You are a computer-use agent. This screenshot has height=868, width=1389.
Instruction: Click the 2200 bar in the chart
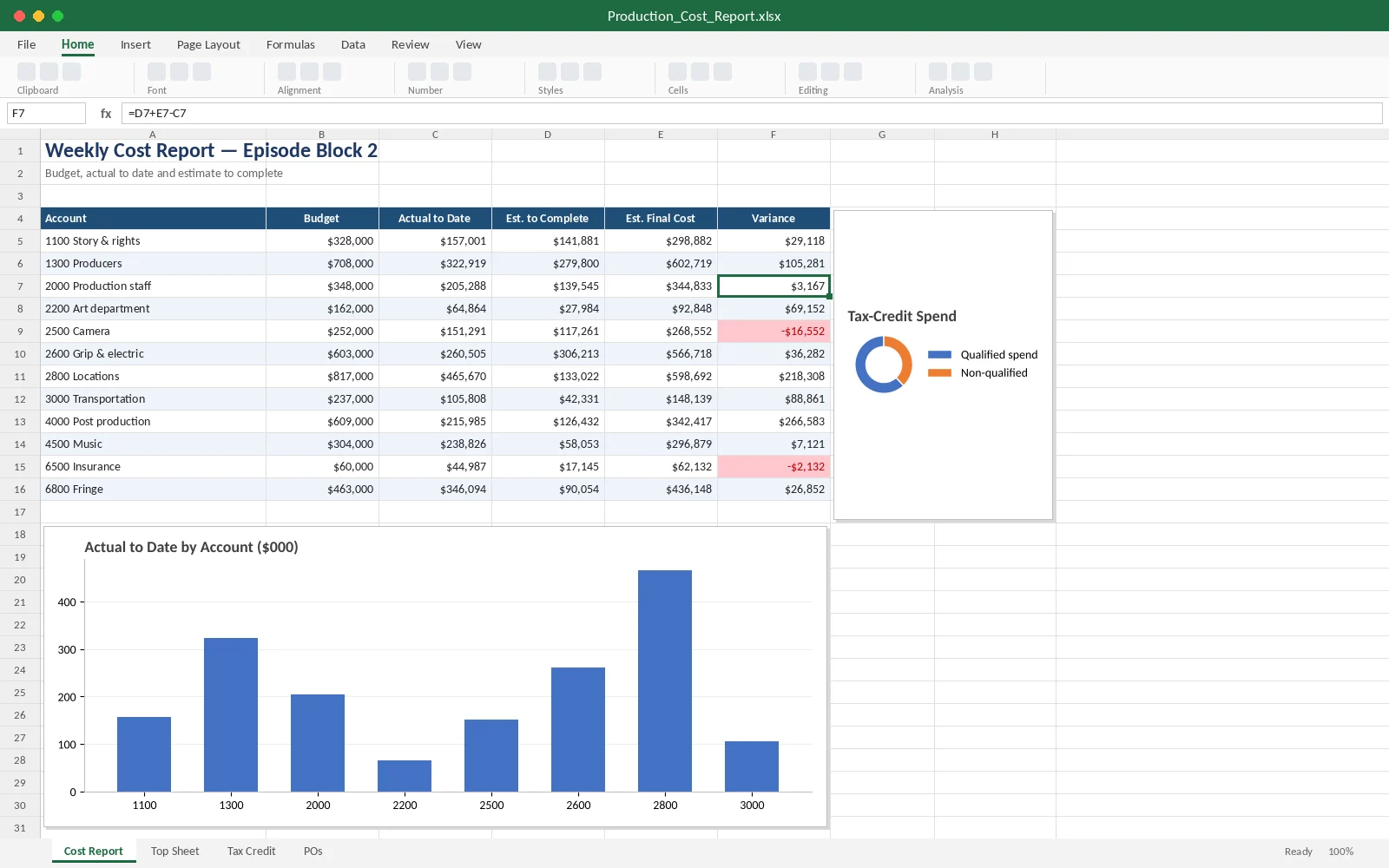[405, 776]
